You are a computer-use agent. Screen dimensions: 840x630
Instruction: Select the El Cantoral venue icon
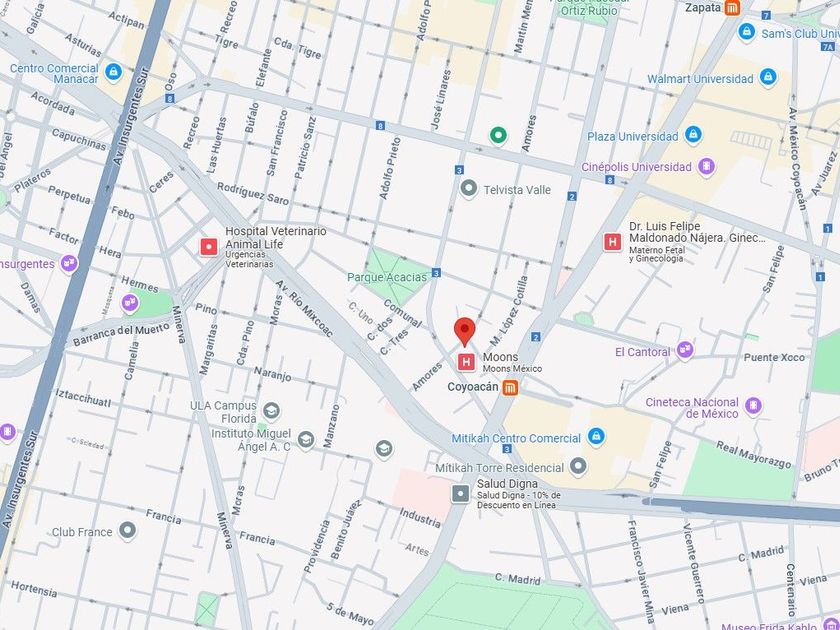point(685,350)
